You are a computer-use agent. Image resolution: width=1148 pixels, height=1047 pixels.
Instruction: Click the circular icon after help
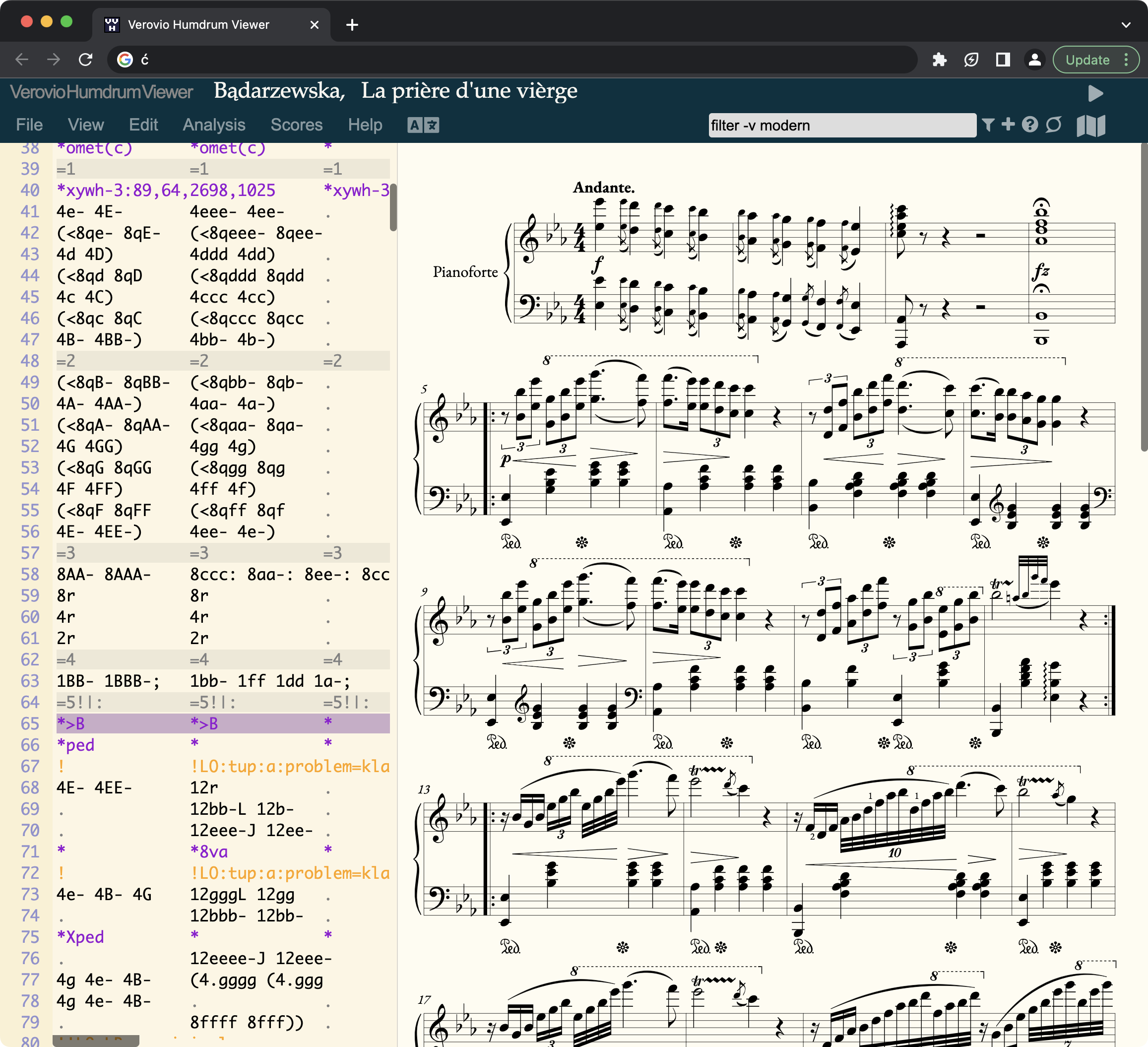(x=1053, y=124)
